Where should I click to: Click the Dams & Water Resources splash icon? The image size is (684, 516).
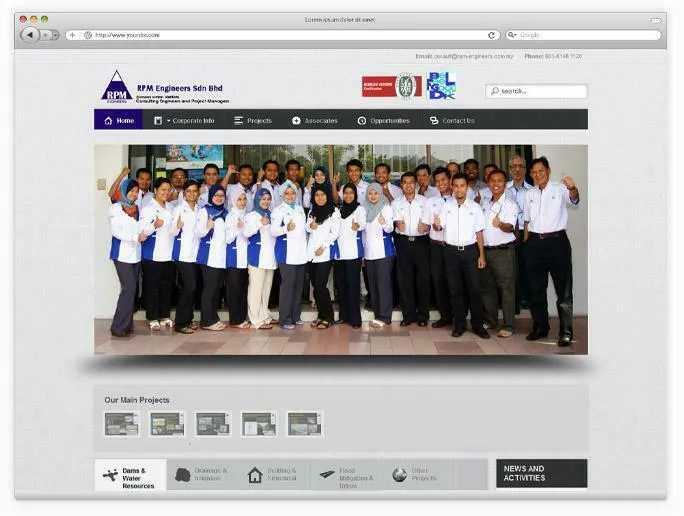[x=110, y=475]
